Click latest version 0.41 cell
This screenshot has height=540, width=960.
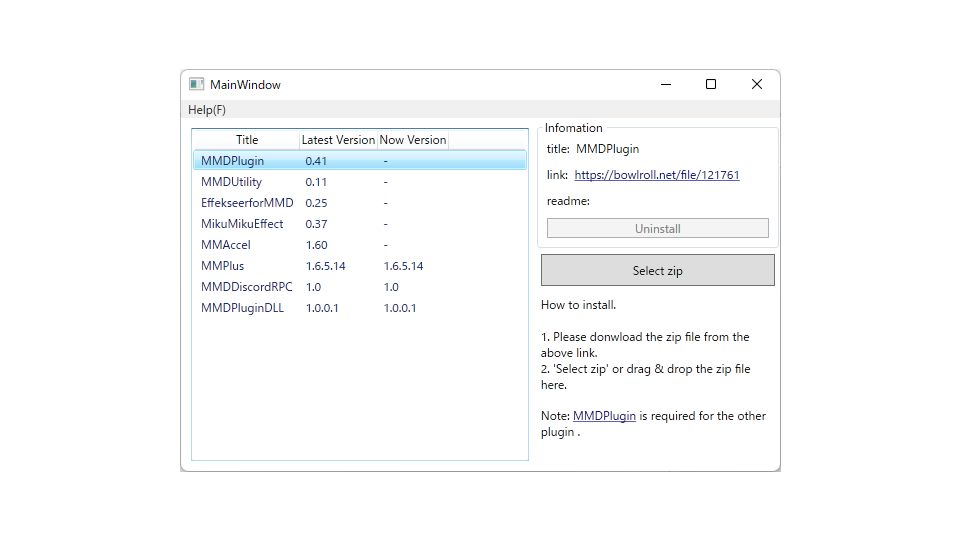click(316, 161)
